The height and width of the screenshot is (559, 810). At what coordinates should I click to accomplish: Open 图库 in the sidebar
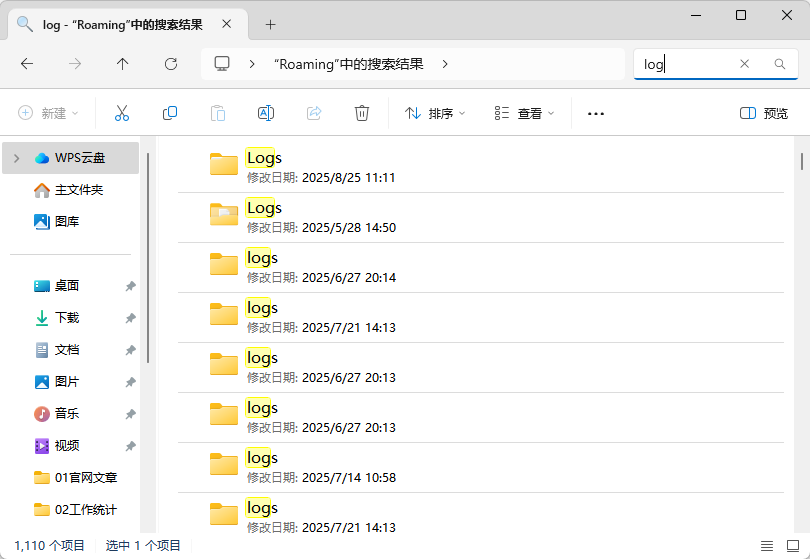pyautogui.click(x=70, y=222)
